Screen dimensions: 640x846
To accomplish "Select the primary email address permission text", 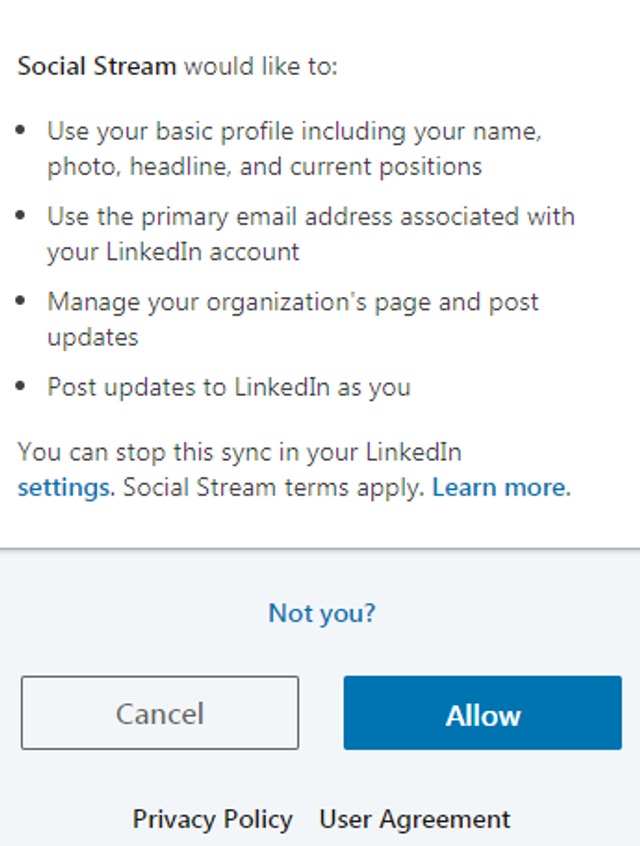I will click(311, 234).
